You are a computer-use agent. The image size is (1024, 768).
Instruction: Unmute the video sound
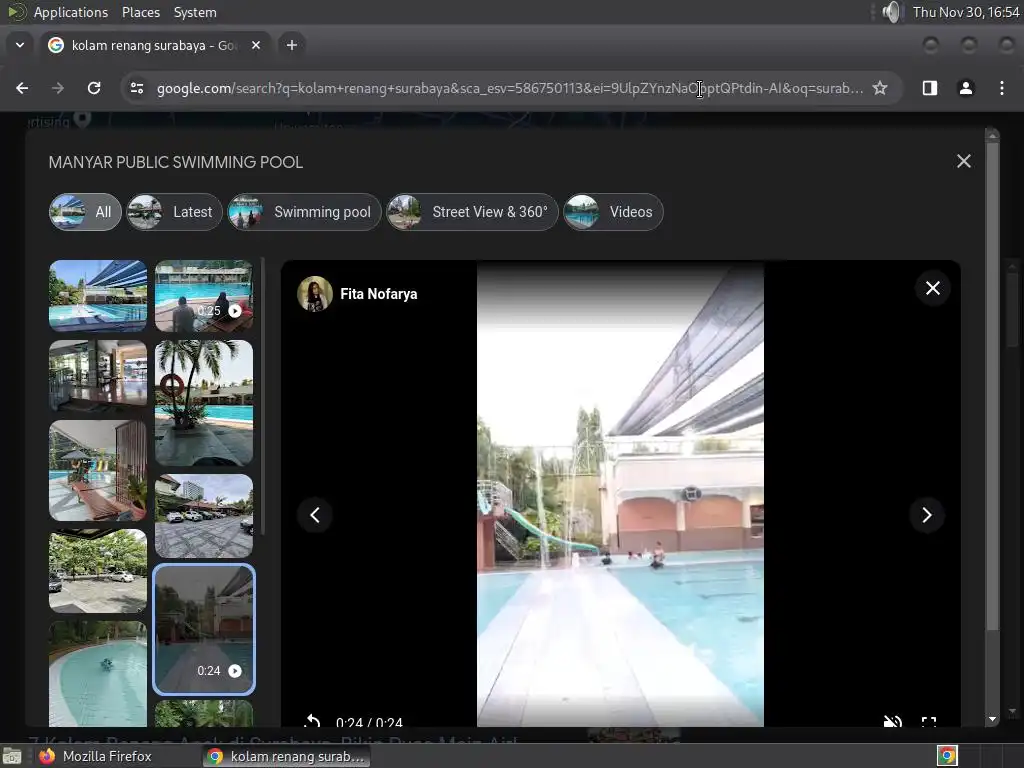tap(893, 721)
